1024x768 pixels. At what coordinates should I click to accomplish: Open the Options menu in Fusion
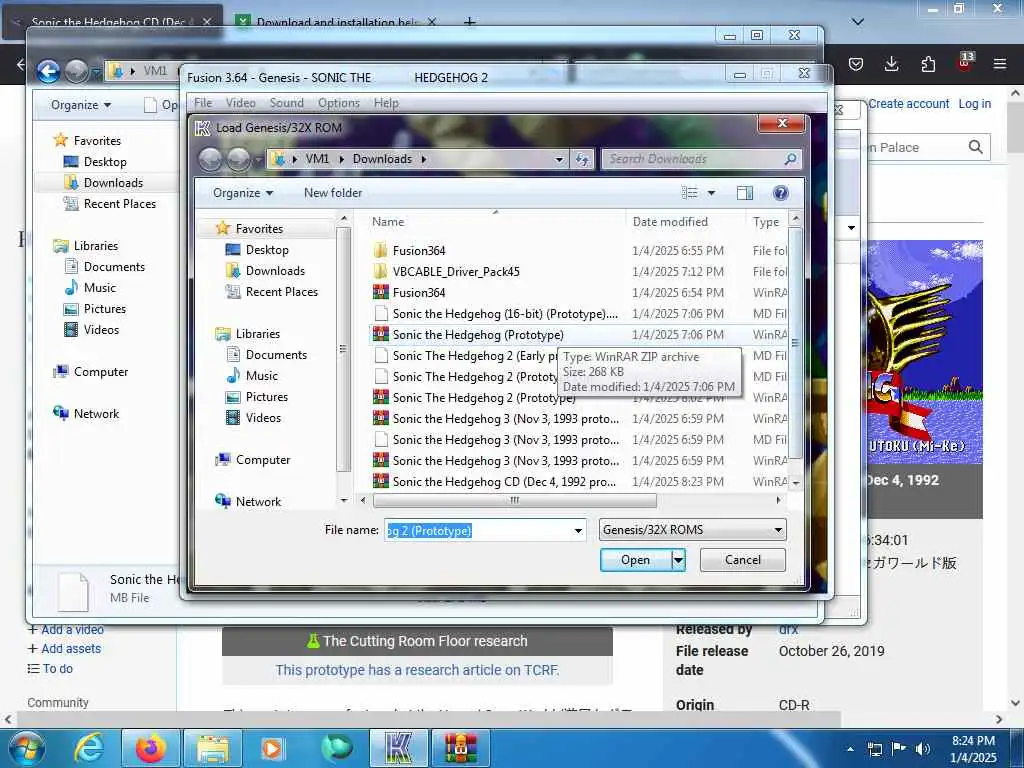(338, 103)
